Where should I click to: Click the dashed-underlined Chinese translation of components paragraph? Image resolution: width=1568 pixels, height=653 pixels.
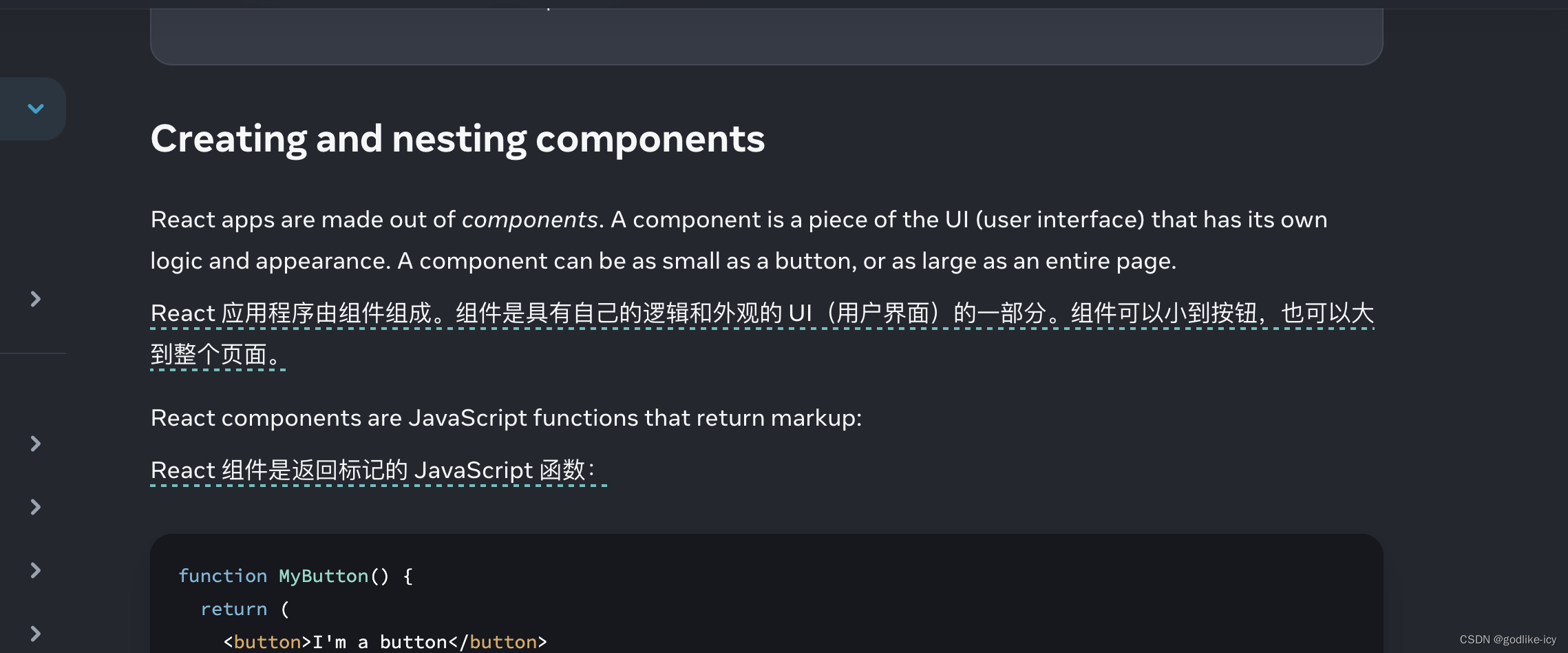point(757,313)
